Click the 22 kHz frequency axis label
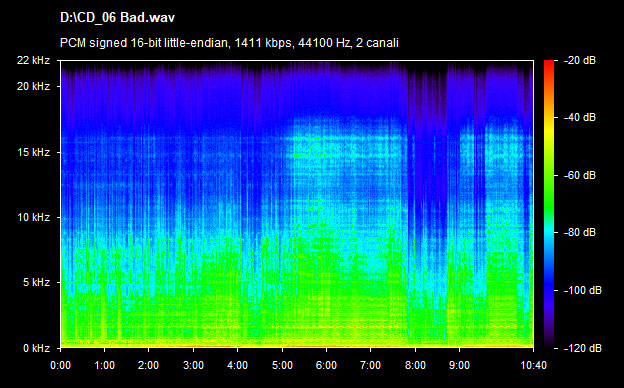Screen dimensions: 624x388 tap(33, 60)
